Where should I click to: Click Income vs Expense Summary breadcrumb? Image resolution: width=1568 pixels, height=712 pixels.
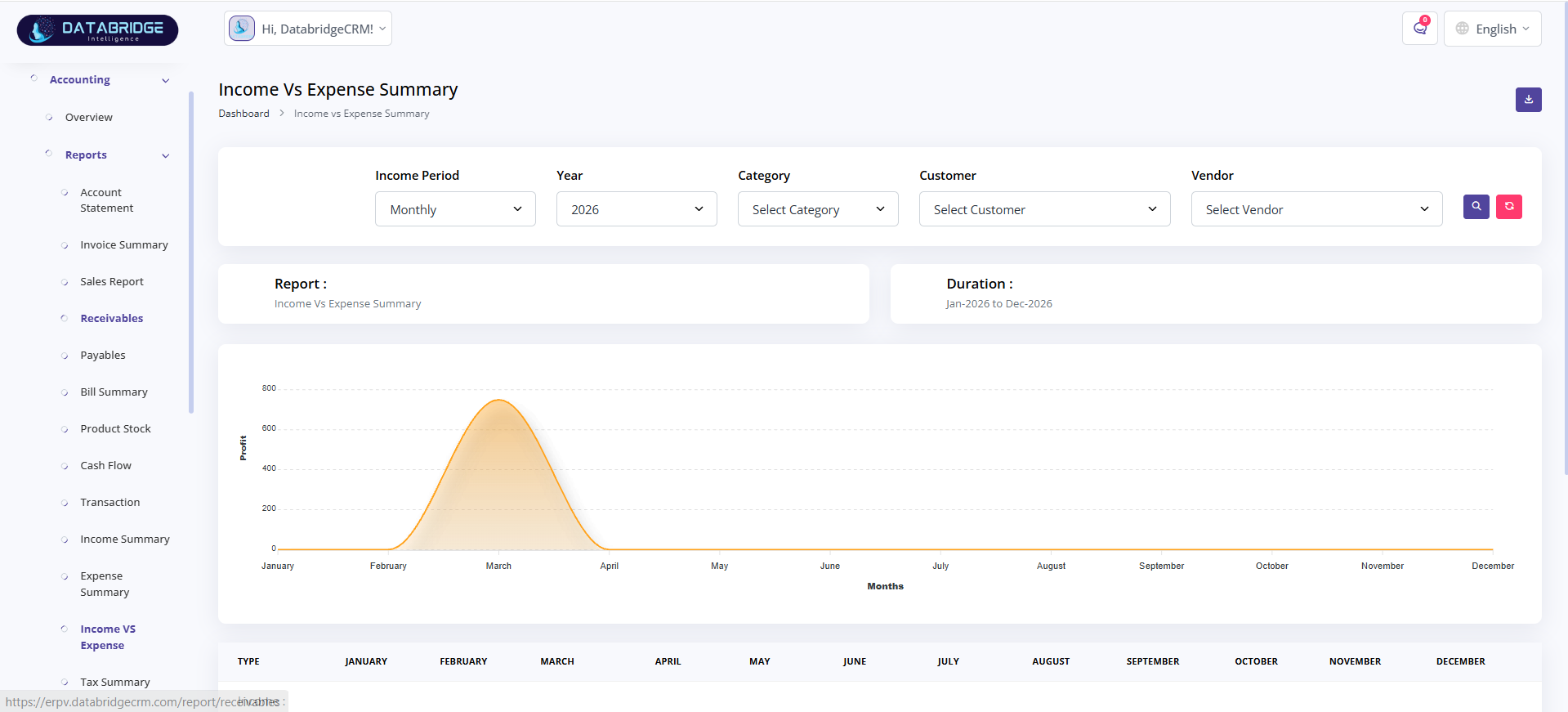pos(361,114)
